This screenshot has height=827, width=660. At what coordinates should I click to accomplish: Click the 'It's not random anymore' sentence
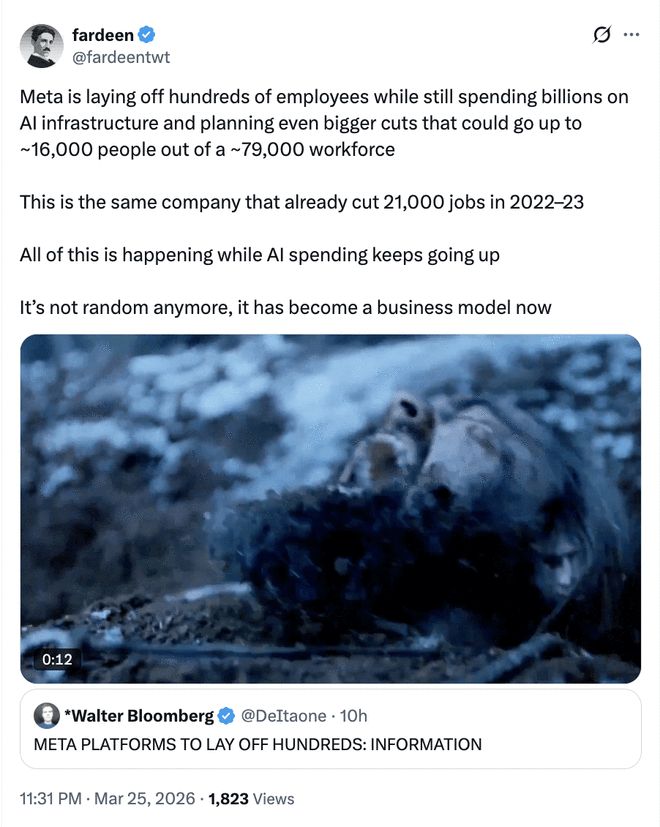[x=285, y=307]
